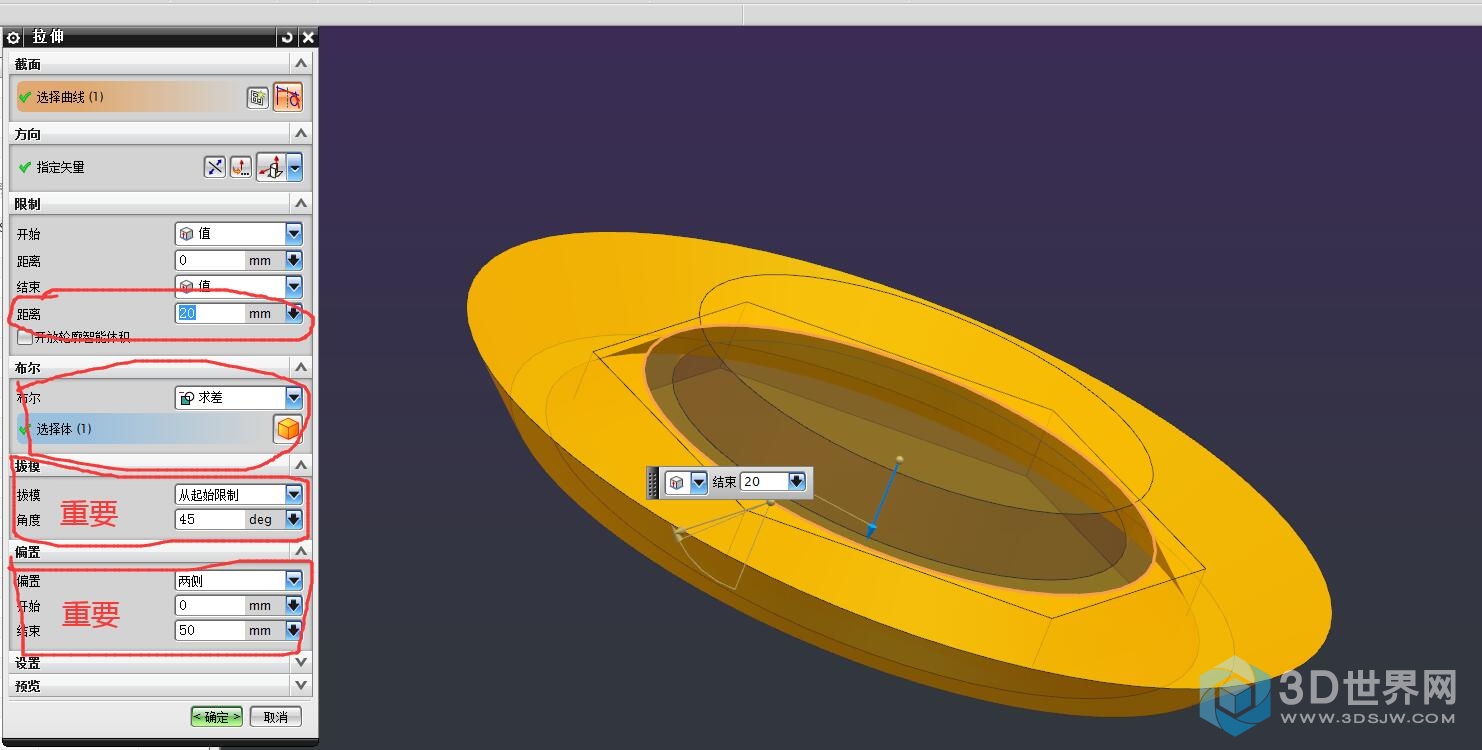Cancel the extrude with 取消 button

click(x=275, y=717)
